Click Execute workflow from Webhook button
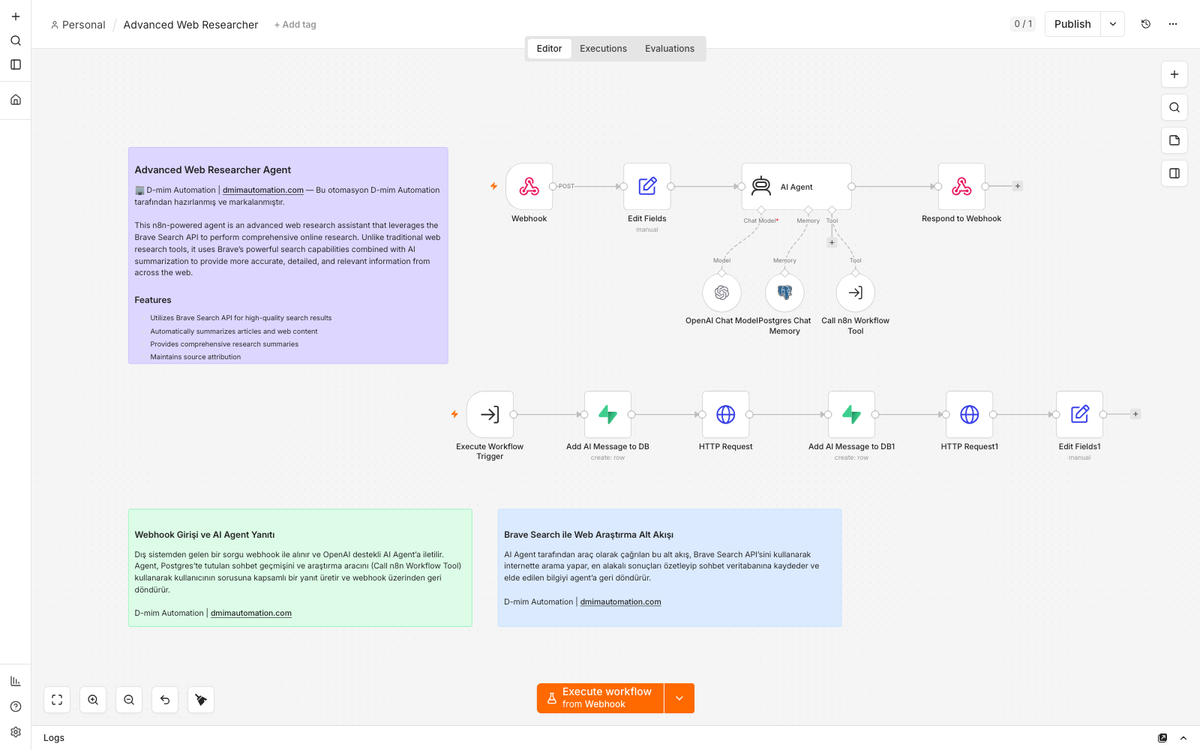1200x750 pixels. click(600, 698)
